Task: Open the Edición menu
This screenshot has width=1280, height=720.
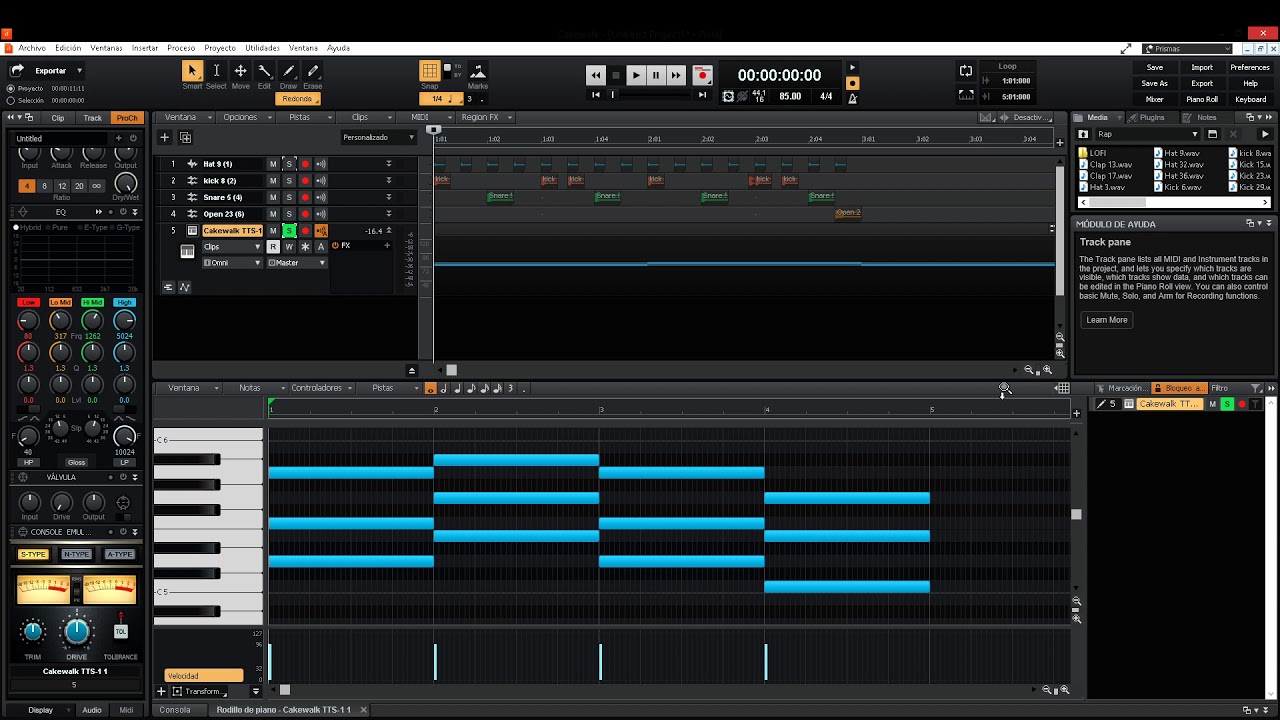Action: [x=68, y=48]
